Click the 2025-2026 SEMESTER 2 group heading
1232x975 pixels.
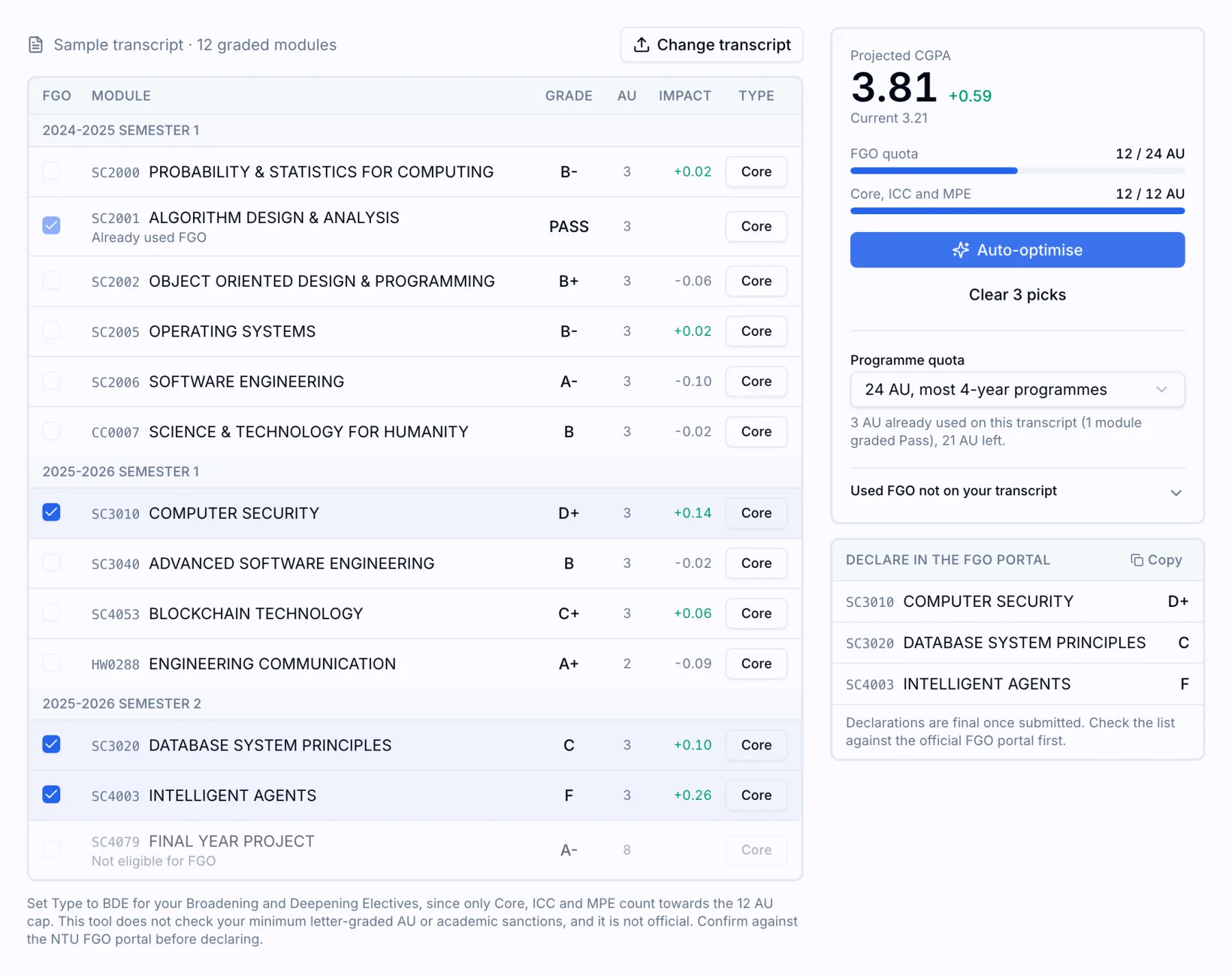click(122, 704)
